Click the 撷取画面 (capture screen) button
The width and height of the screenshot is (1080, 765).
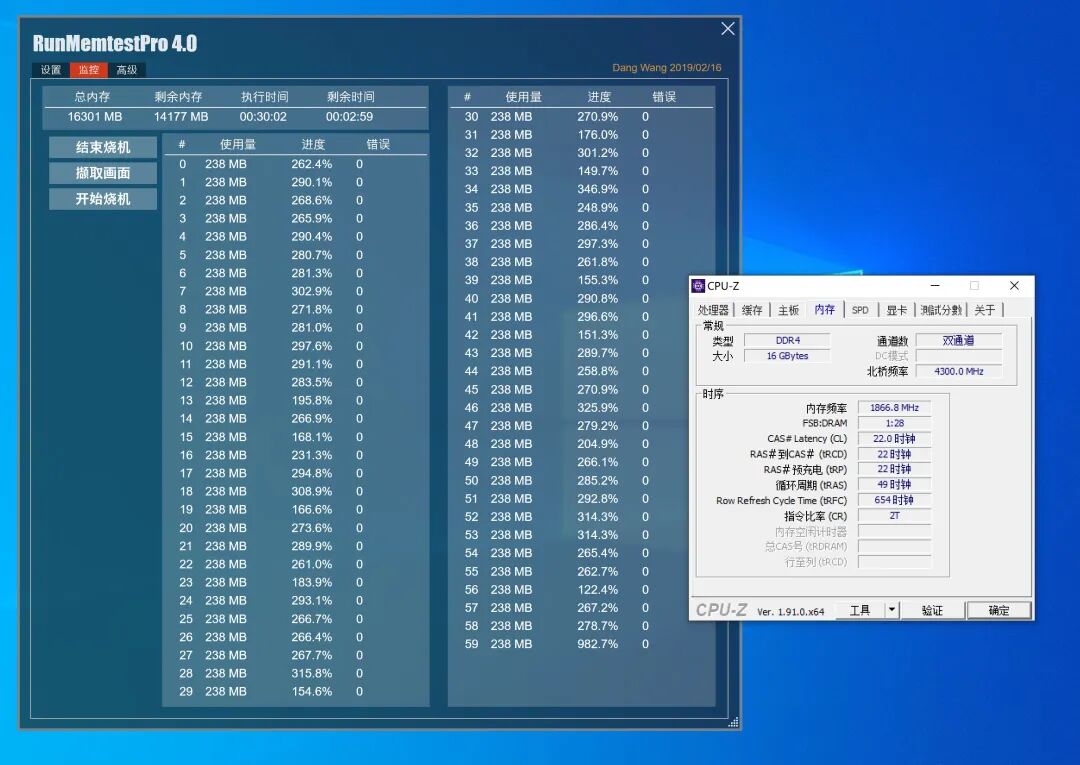(x=102, y=172)
